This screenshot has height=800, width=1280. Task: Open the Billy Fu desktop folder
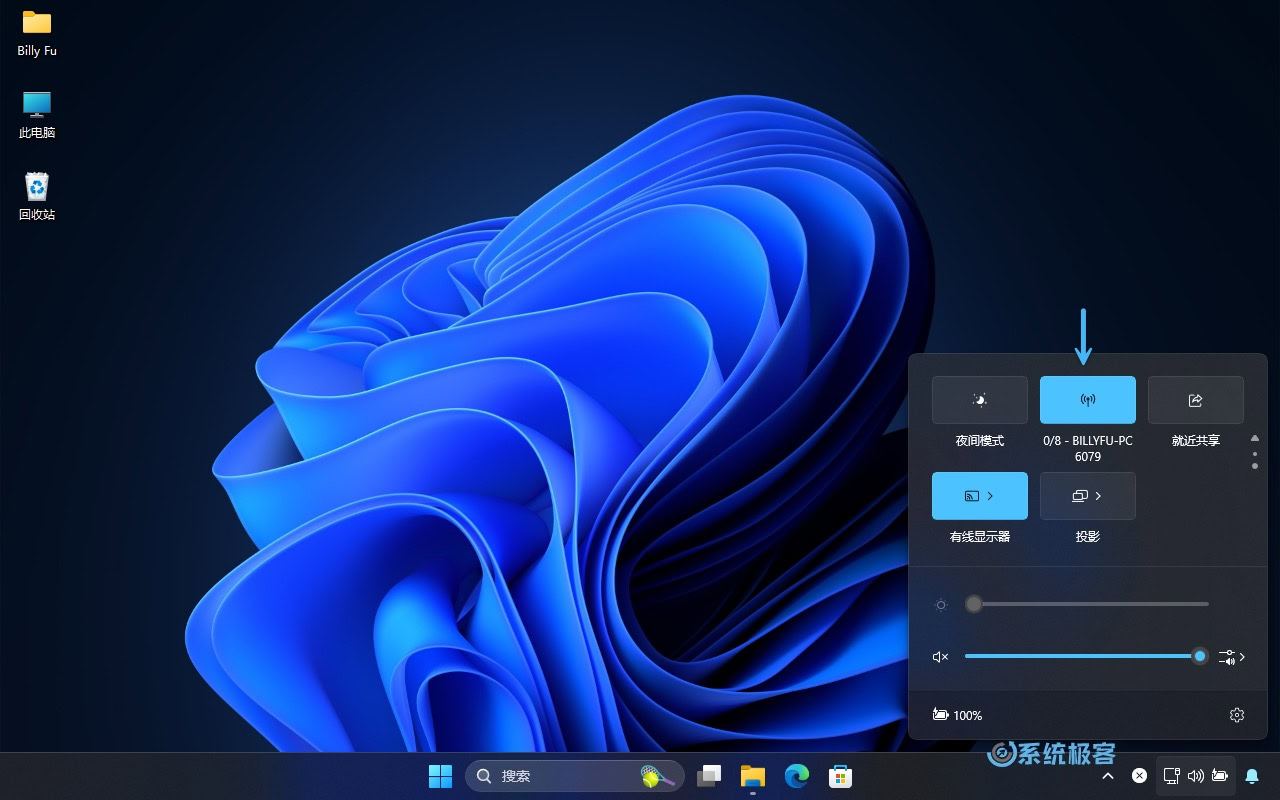(37, 34)
